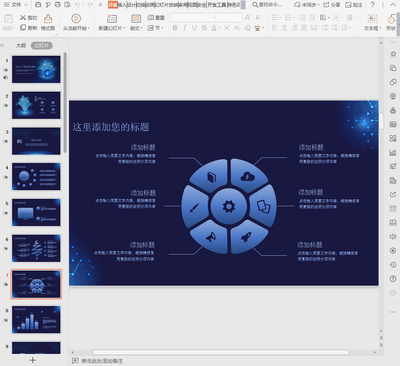The height and width of the screenshot is (366, 400).
Task: Switch to the Slides pane tab
Action: pos(42,45)
